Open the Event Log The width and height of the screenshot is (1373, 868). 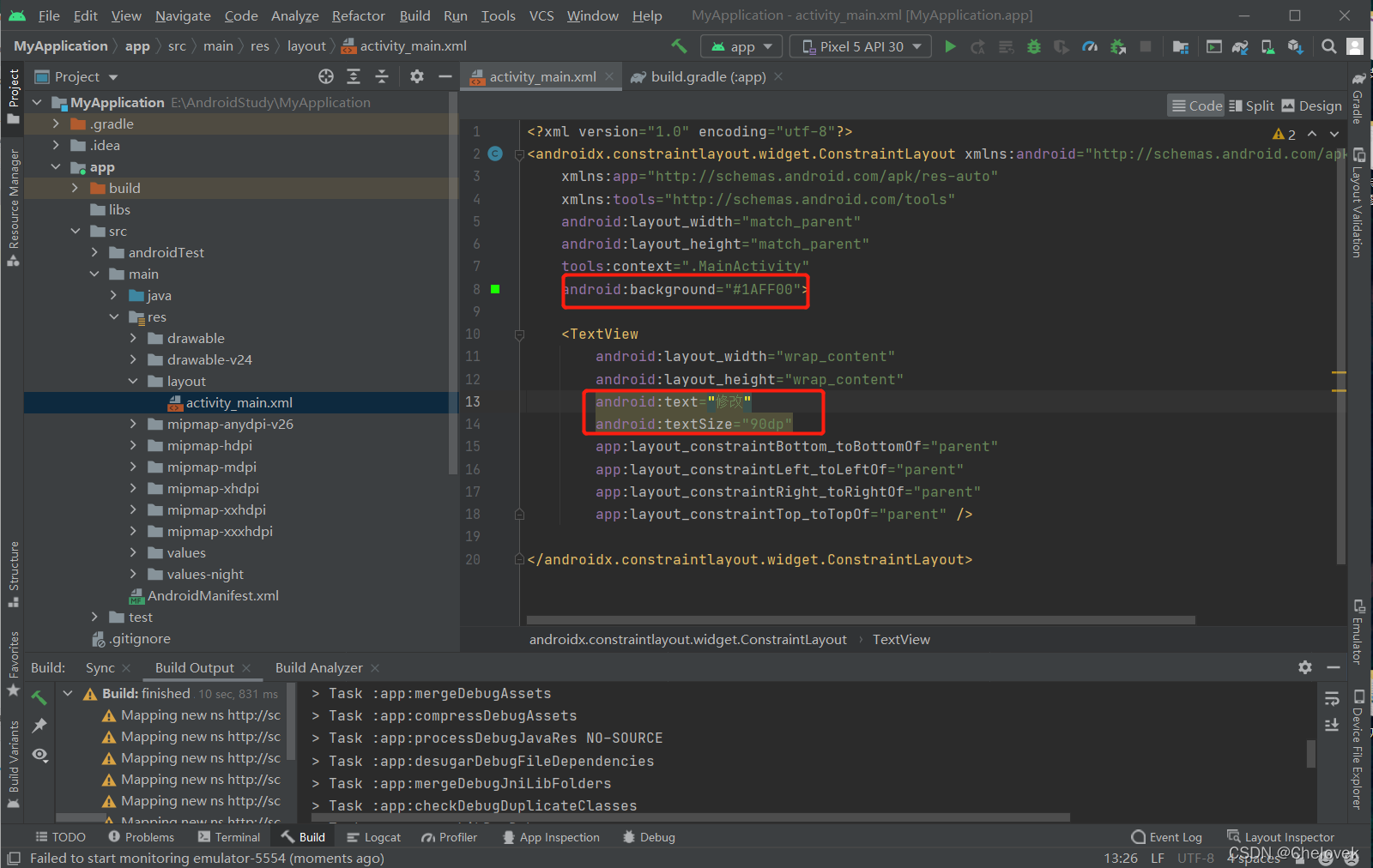click(1166, 837)
